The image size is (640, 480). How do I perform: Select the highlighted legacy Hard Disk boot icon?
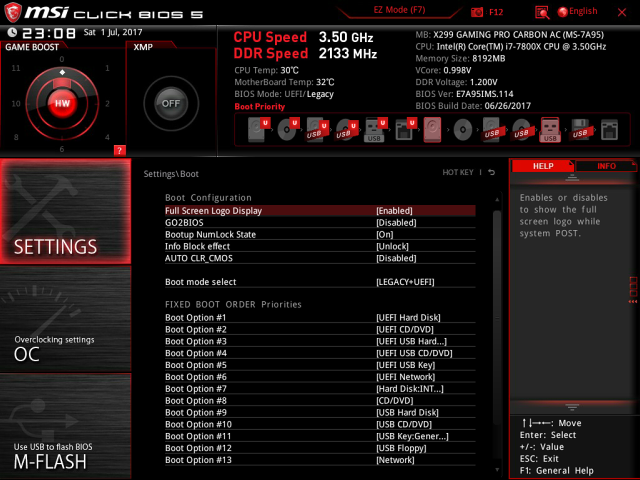432,130
